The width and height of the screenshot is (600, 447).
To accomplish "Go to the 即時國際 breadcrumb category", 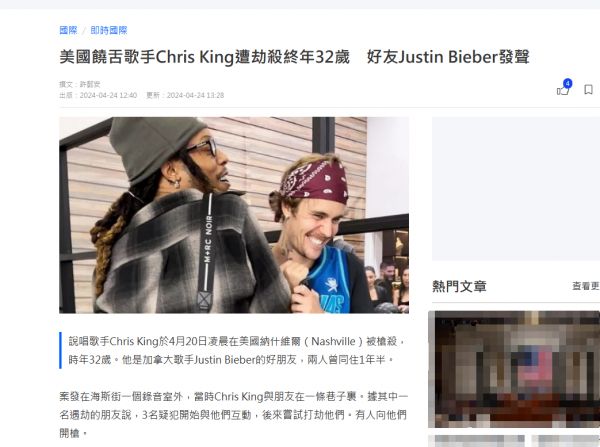I will [109, 30].
